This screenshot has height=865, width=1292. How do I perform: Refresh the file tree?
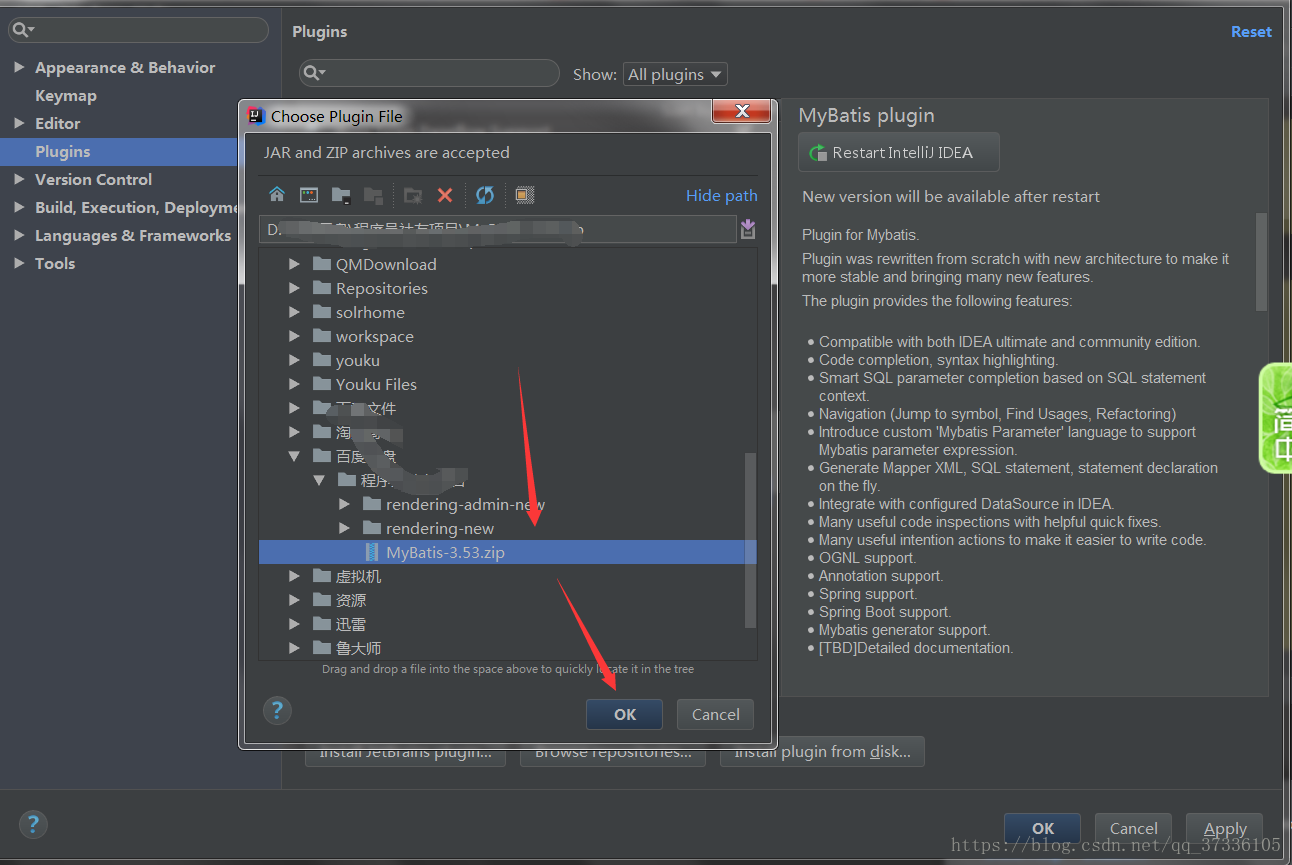(485, 195)
